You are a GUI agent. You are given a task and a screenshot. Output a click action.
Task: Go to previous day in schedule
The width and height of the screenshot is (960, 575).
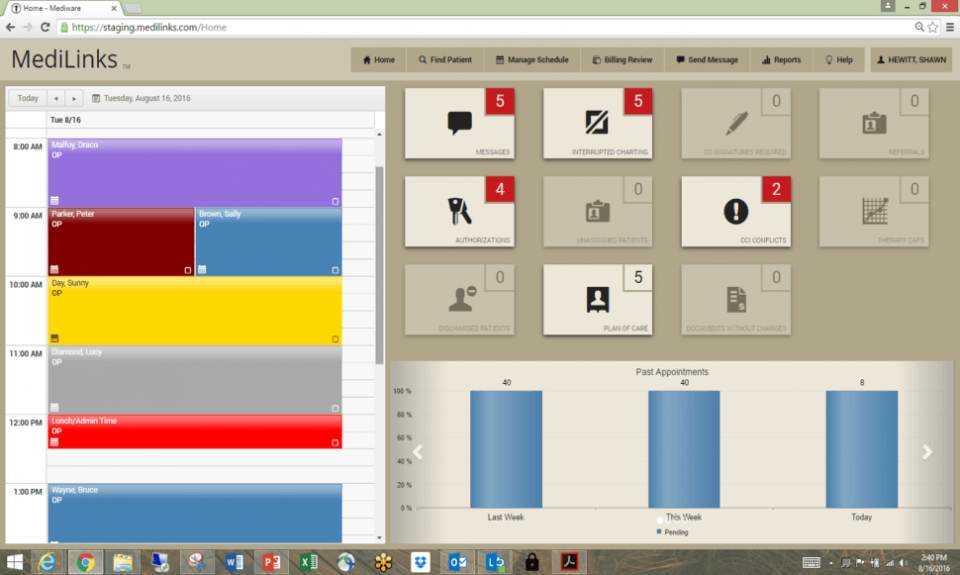56,98
